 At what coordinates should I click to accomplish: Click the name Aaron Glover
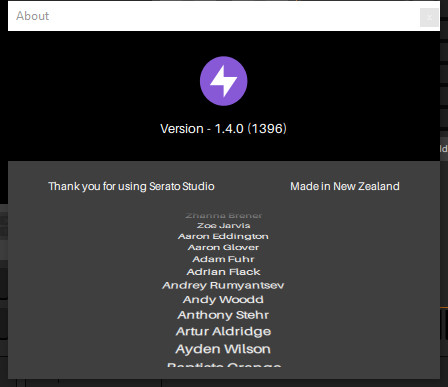223,247
